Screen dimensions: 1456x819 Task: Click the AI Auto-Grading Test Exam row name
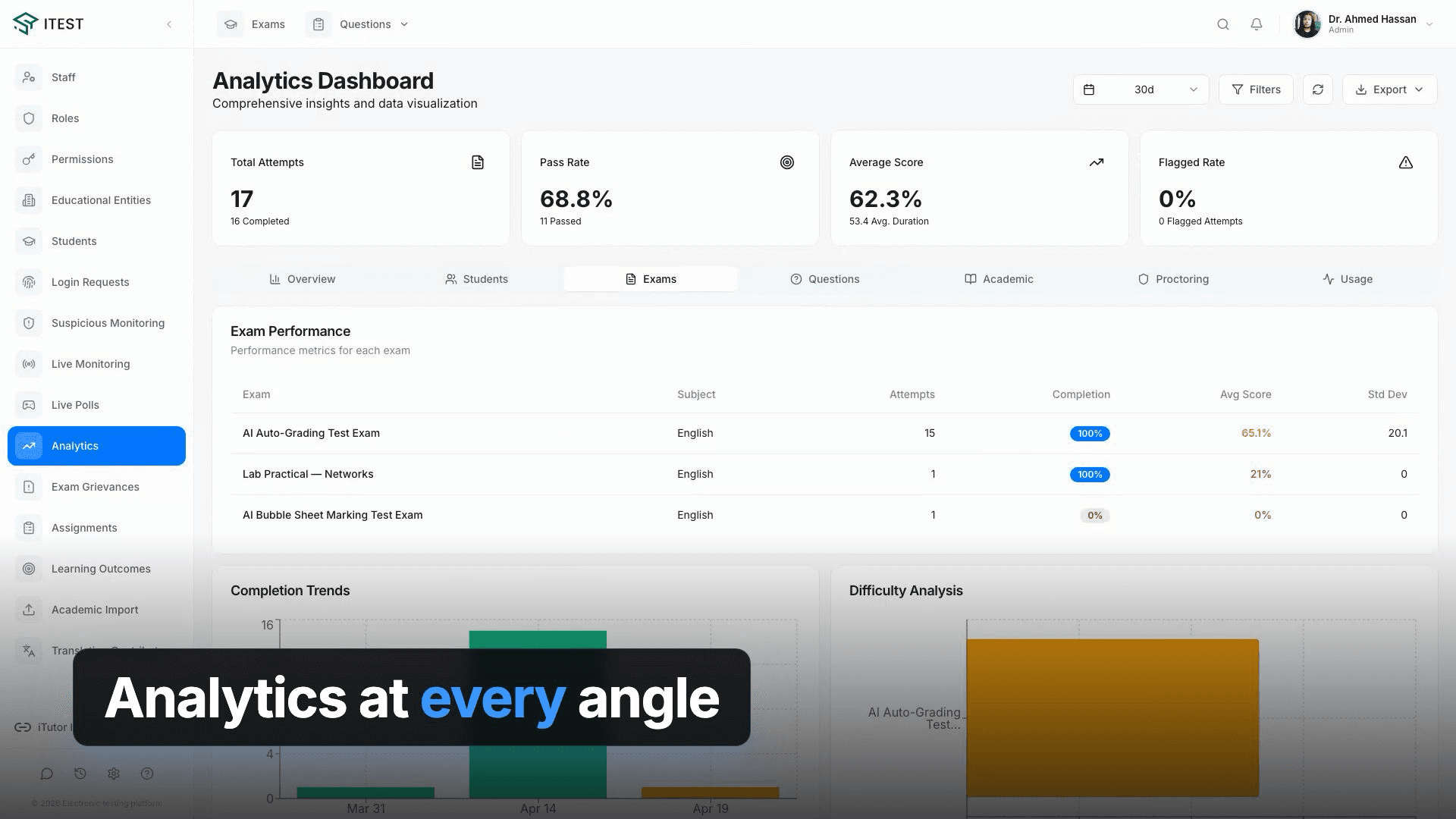pos(311,433)
